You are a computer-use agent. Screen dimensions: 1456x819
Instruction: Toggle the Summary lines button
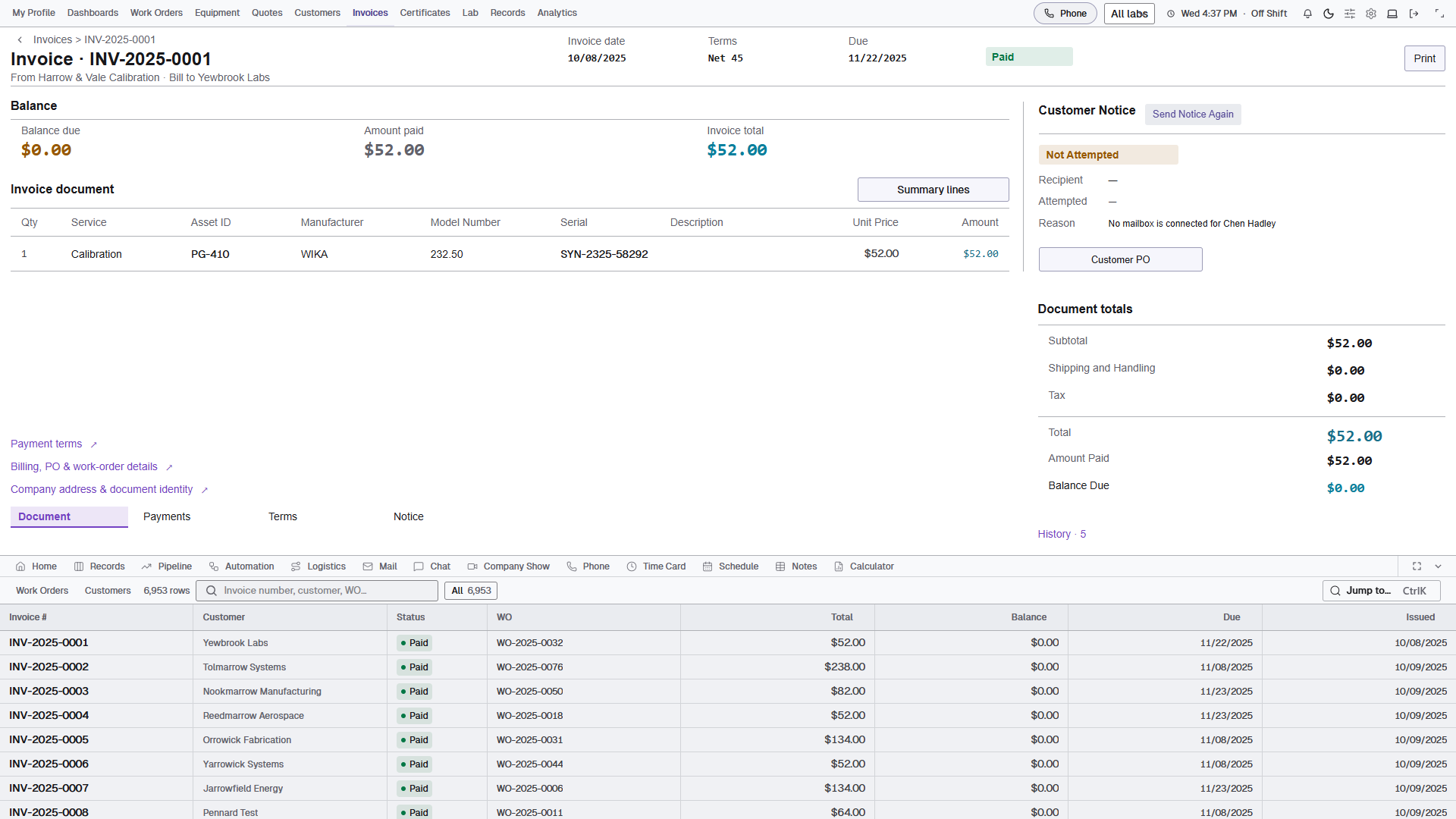click(x=933, y=190)
